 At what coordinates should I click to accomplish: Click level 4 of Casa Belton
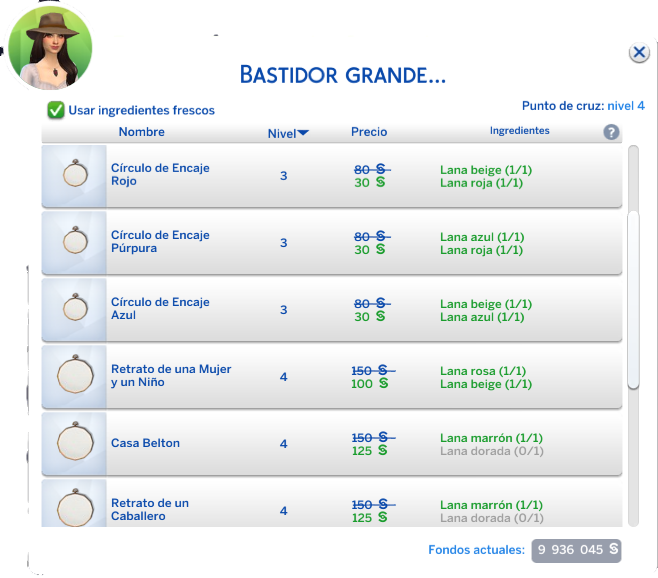(x=284, y=444)
